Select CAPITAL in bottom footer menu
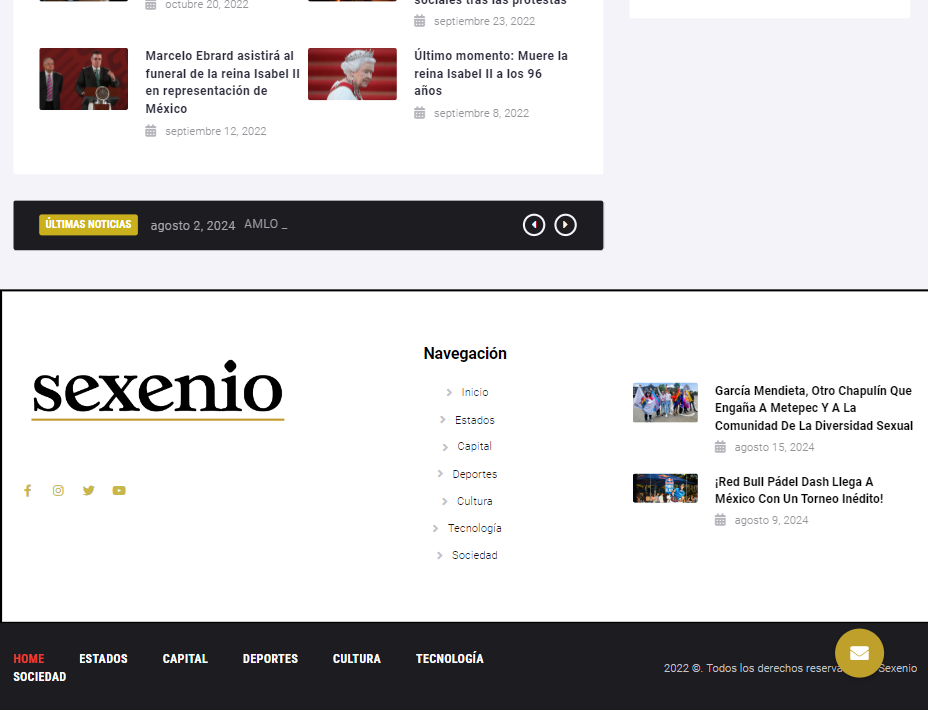Viewport: 928px width, 710px height. pos(185,659)
